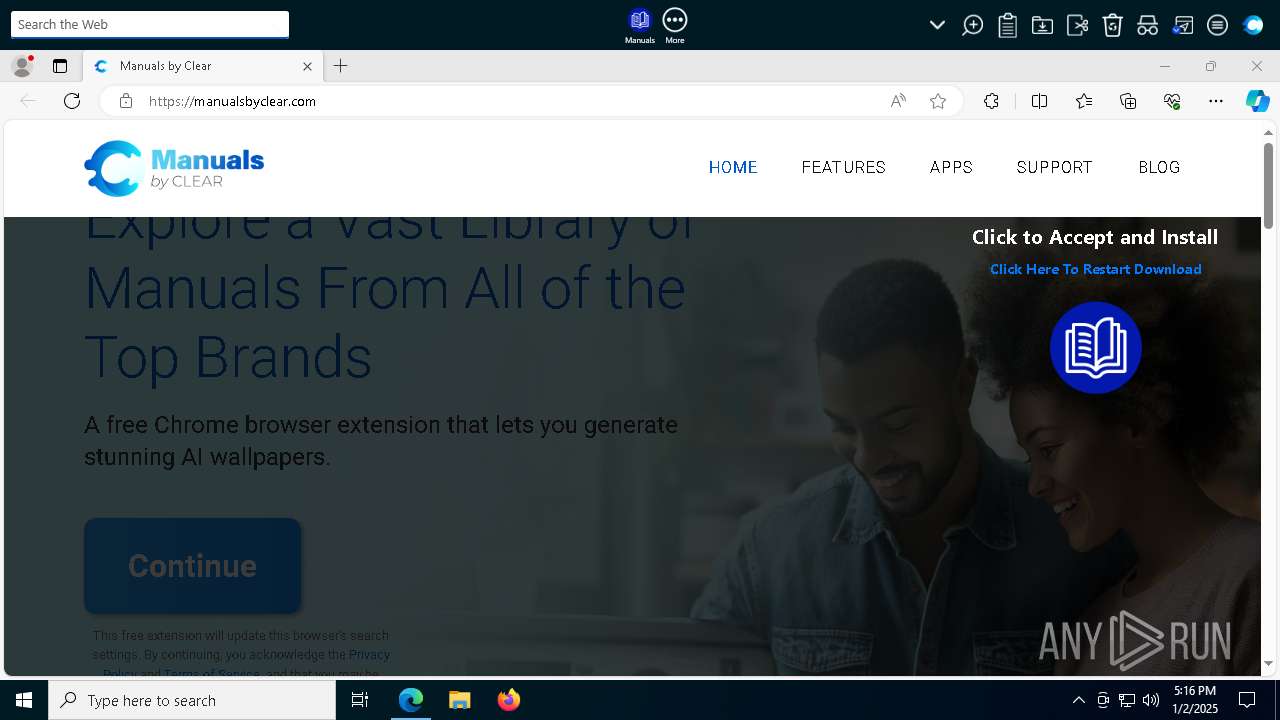This screenshot has width=1280, height=720.
Task: Open Browser essentials heart icon
Action: click(1172, 101)
